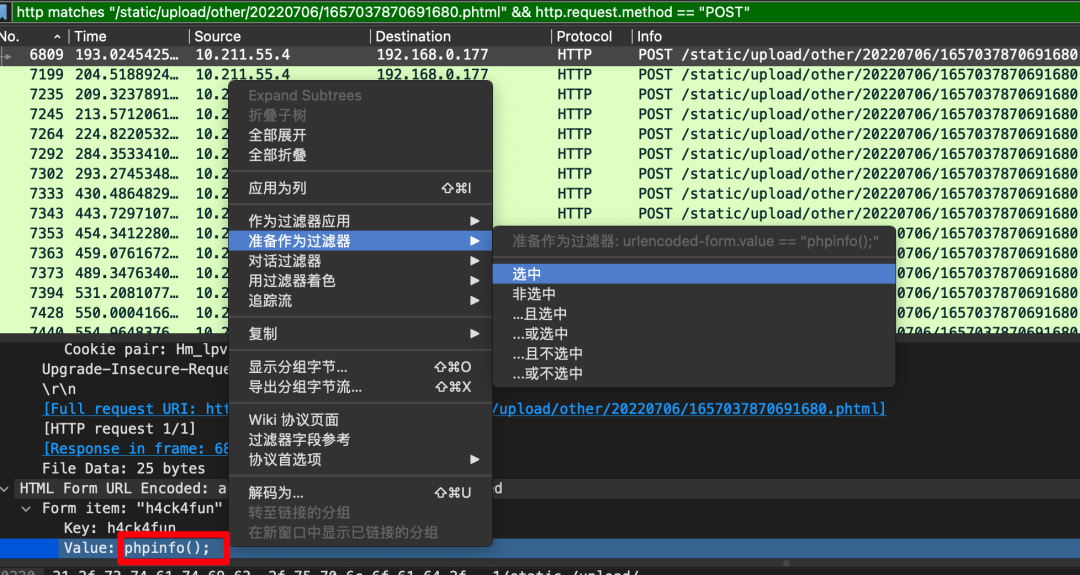Open 用过滤器着色 submenu

coord(361,281)
